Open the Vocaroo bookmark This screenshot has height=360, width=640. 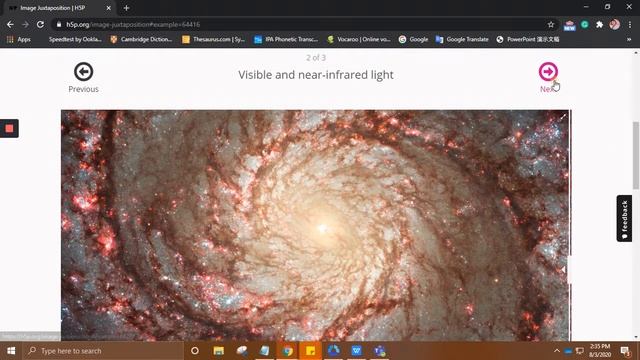359,39
